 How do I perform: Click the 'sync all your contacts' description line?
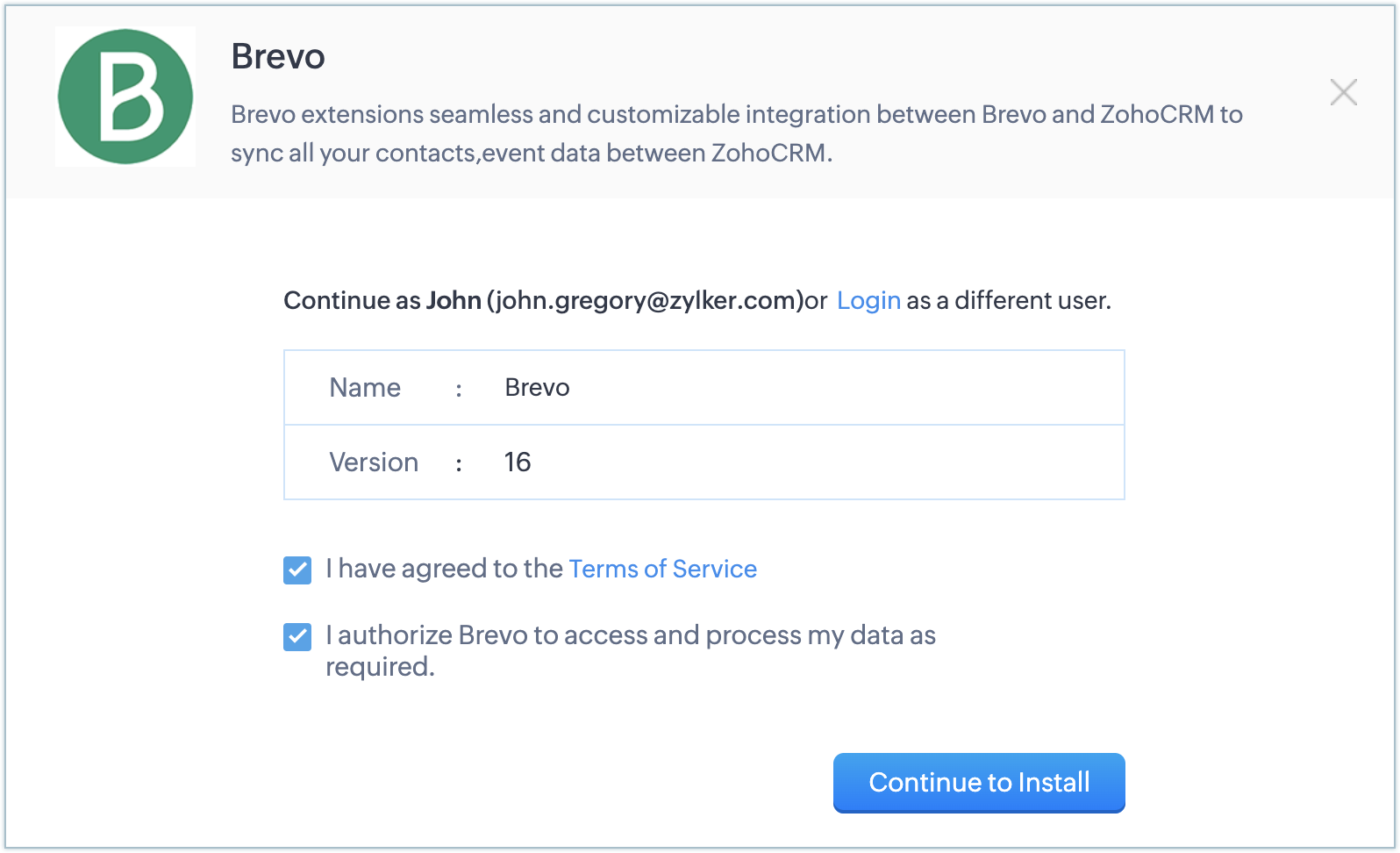(531, 154)
